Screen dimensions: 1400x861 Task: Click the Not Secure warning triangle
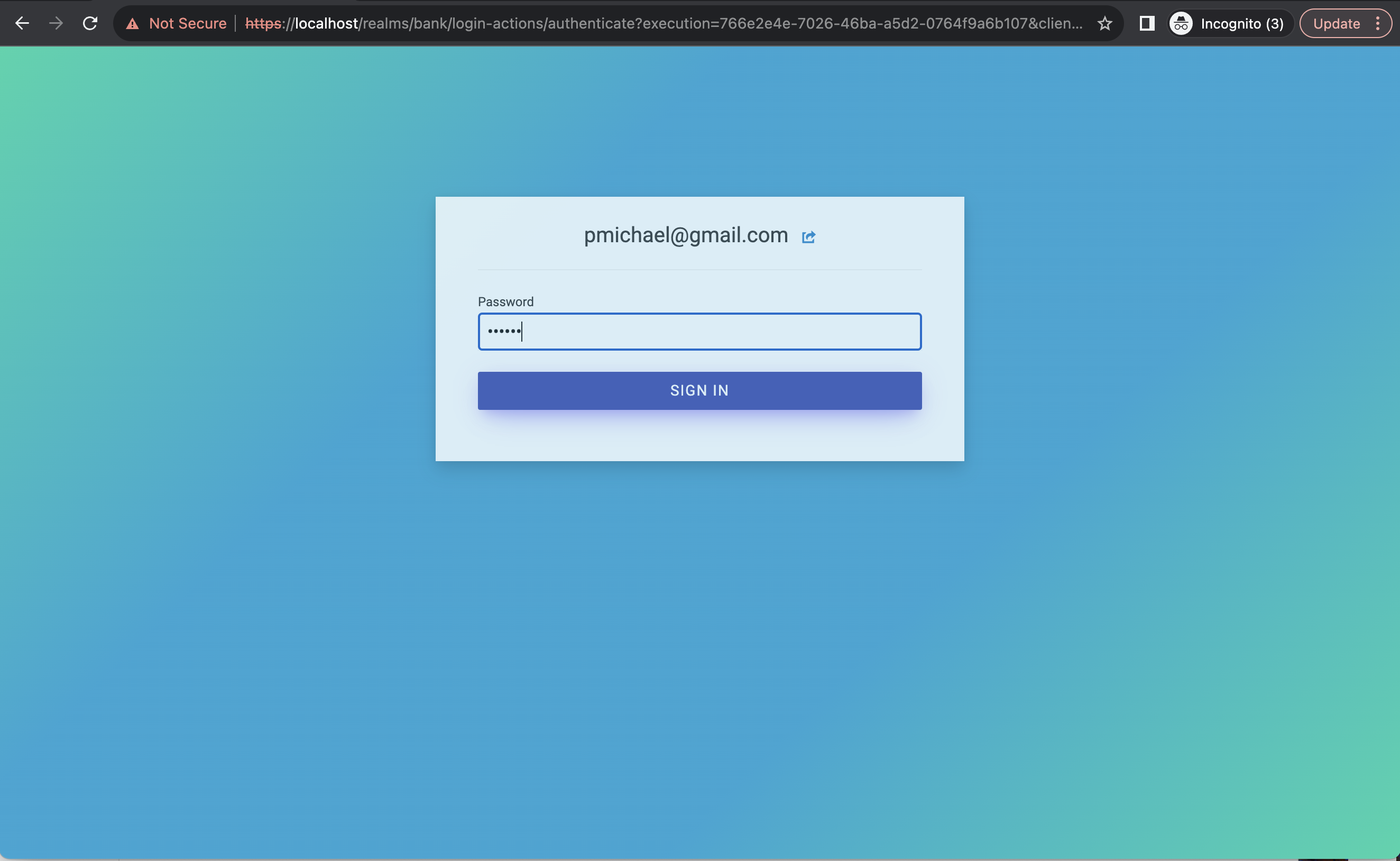pos(132,24)
